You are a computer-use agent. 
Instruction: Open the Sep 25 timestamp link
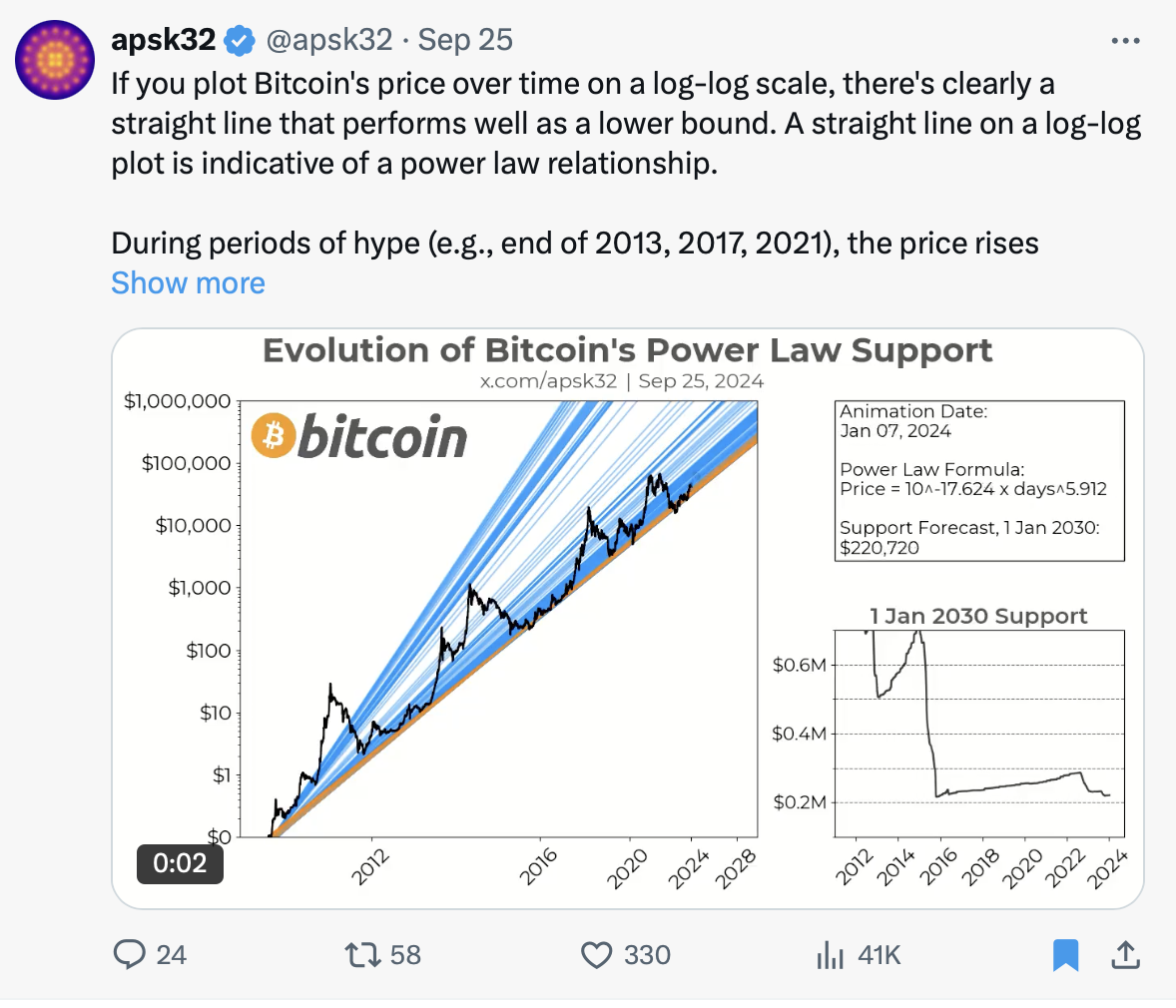(x=465, y=40)
